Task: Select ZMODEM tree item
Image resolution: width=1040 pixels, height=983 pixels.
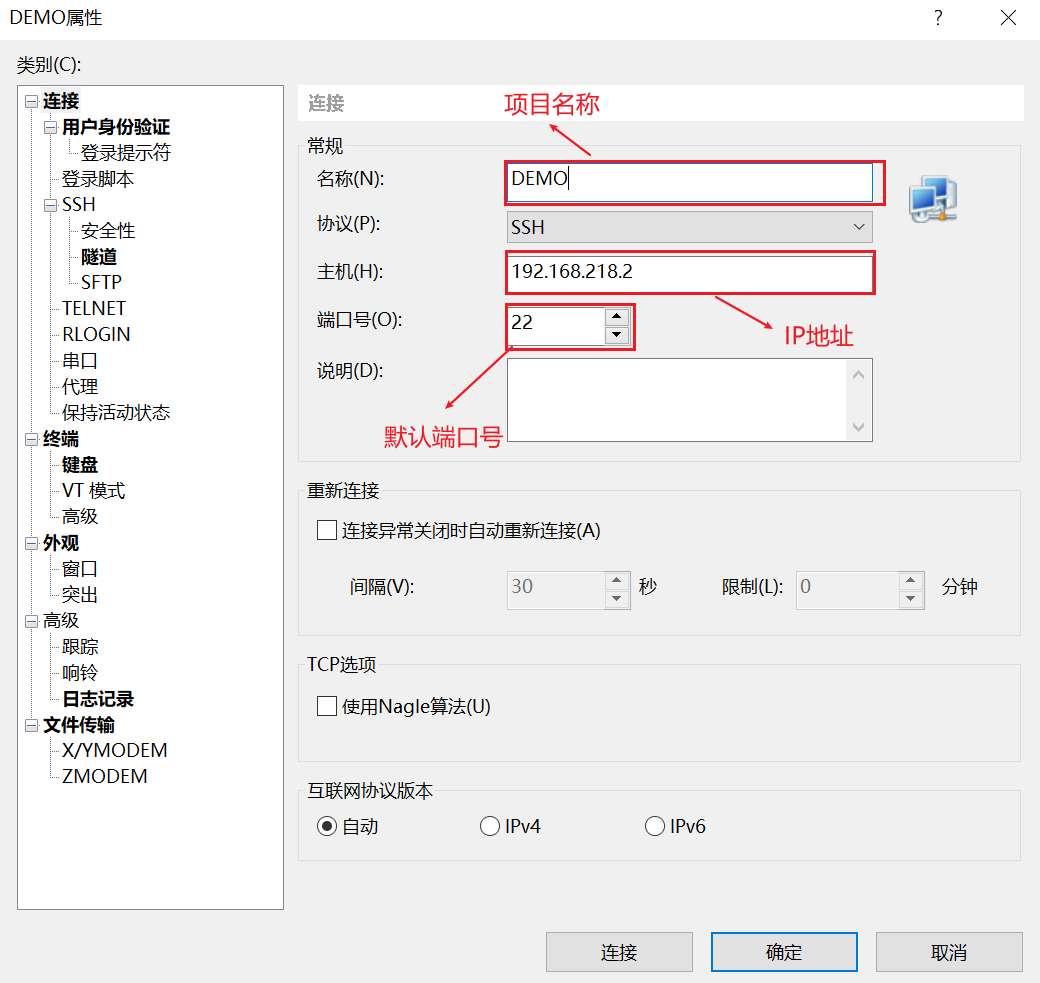Action: [x=105, y=777]
